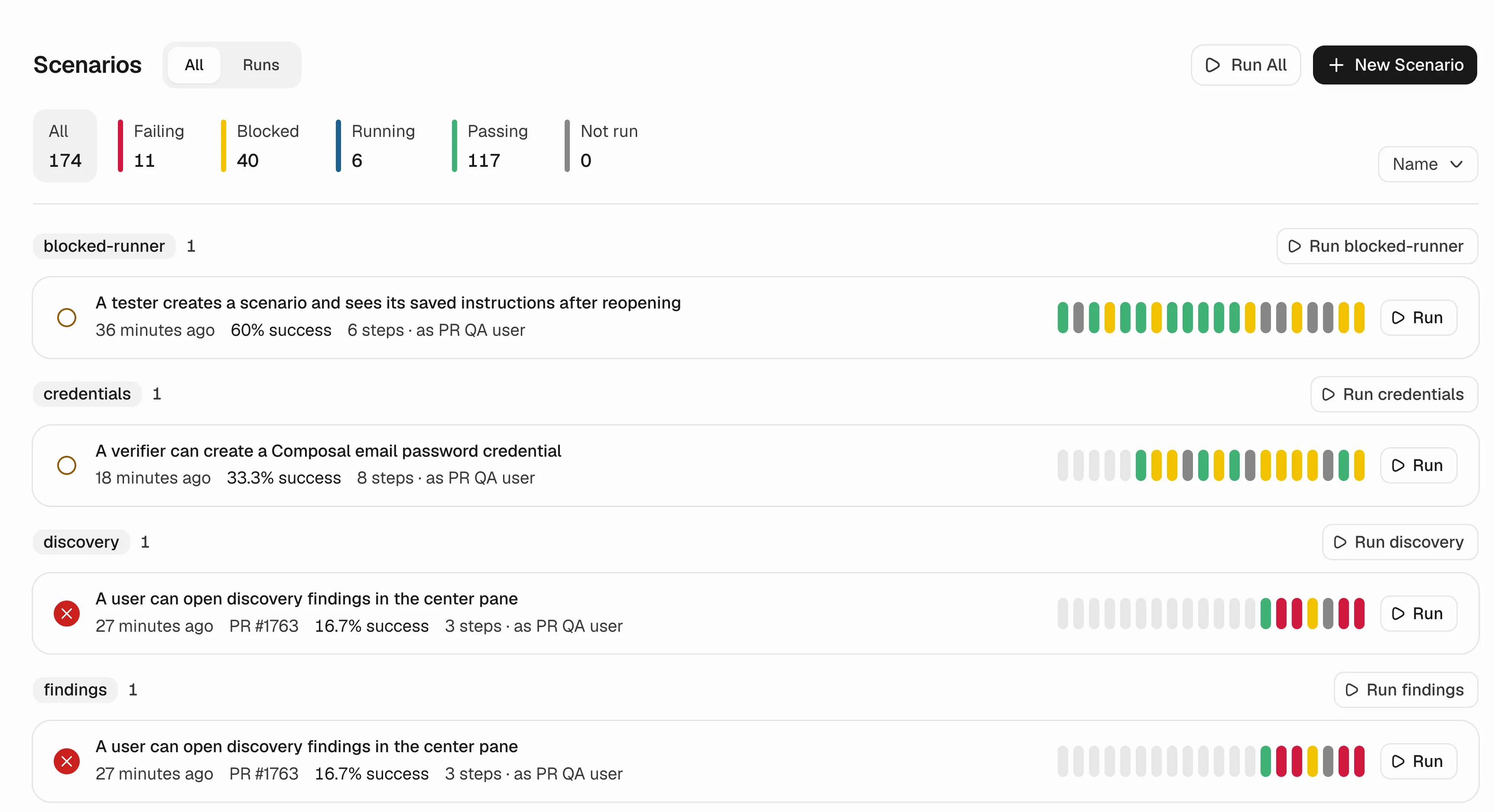The image size is (1495, 812).
Task: Click the play icon in Run credentials
Action: (1328, 395)
